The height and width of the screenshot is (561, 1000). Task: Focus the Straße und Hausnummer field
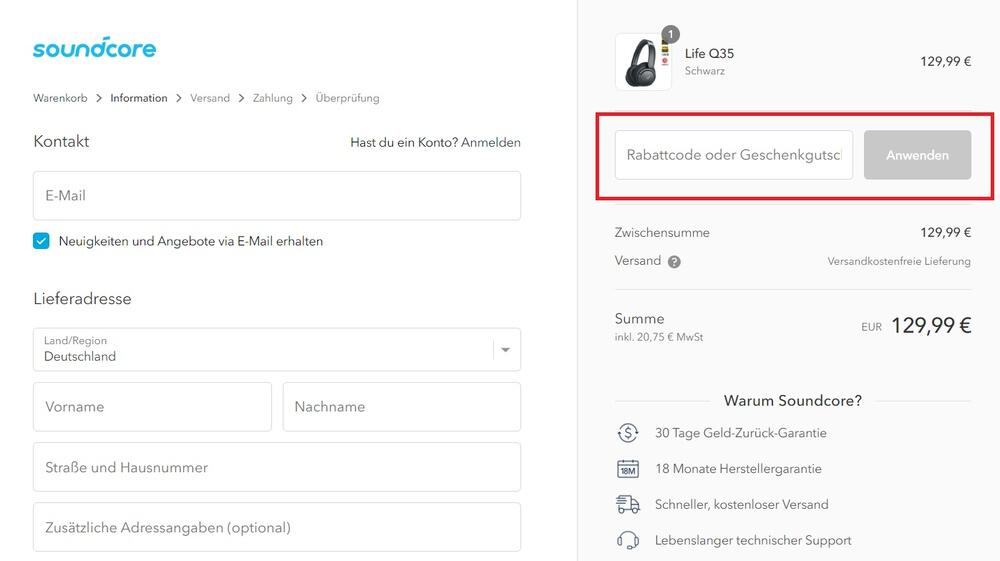pyautogui.click(x=277, y=467)
